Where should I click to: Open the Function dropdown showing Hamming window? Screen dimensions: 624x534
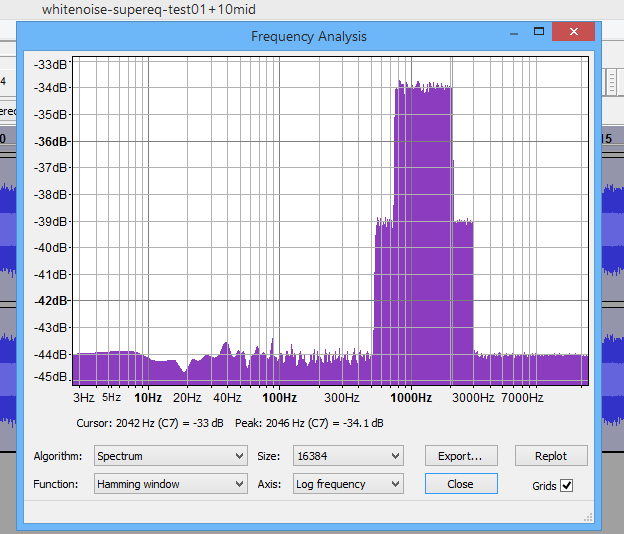tap(171, 483)
